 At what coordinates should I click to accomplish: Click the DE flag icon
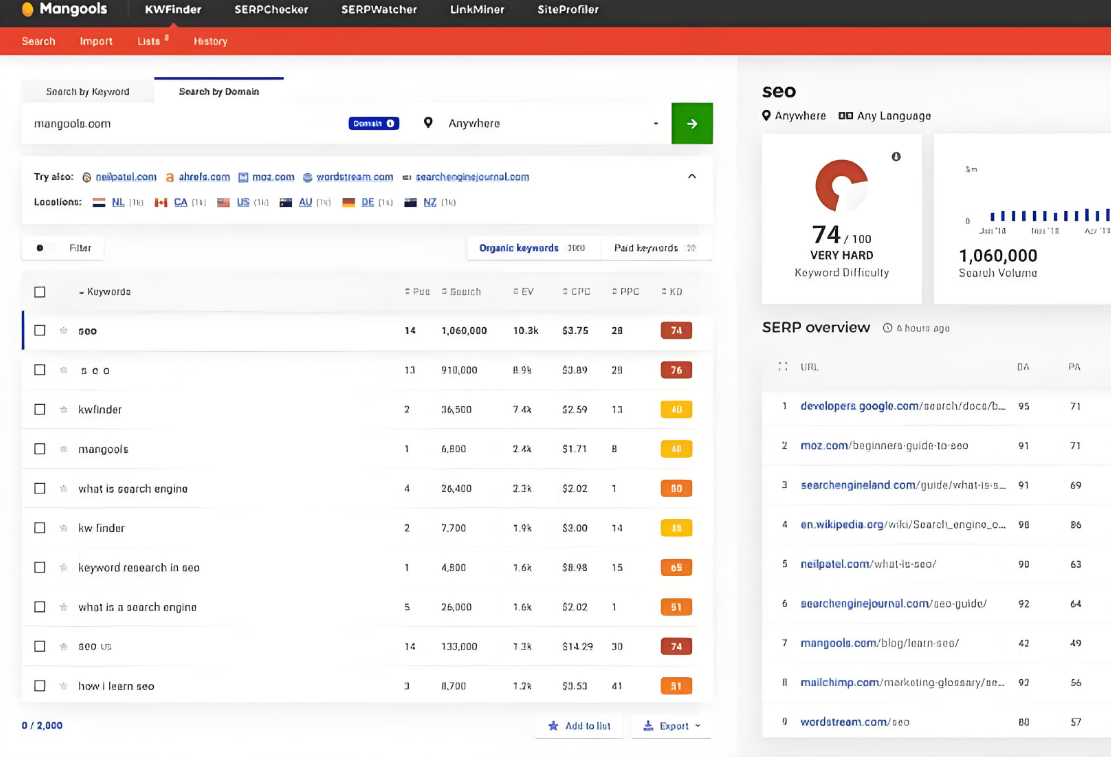pos(348,203)
